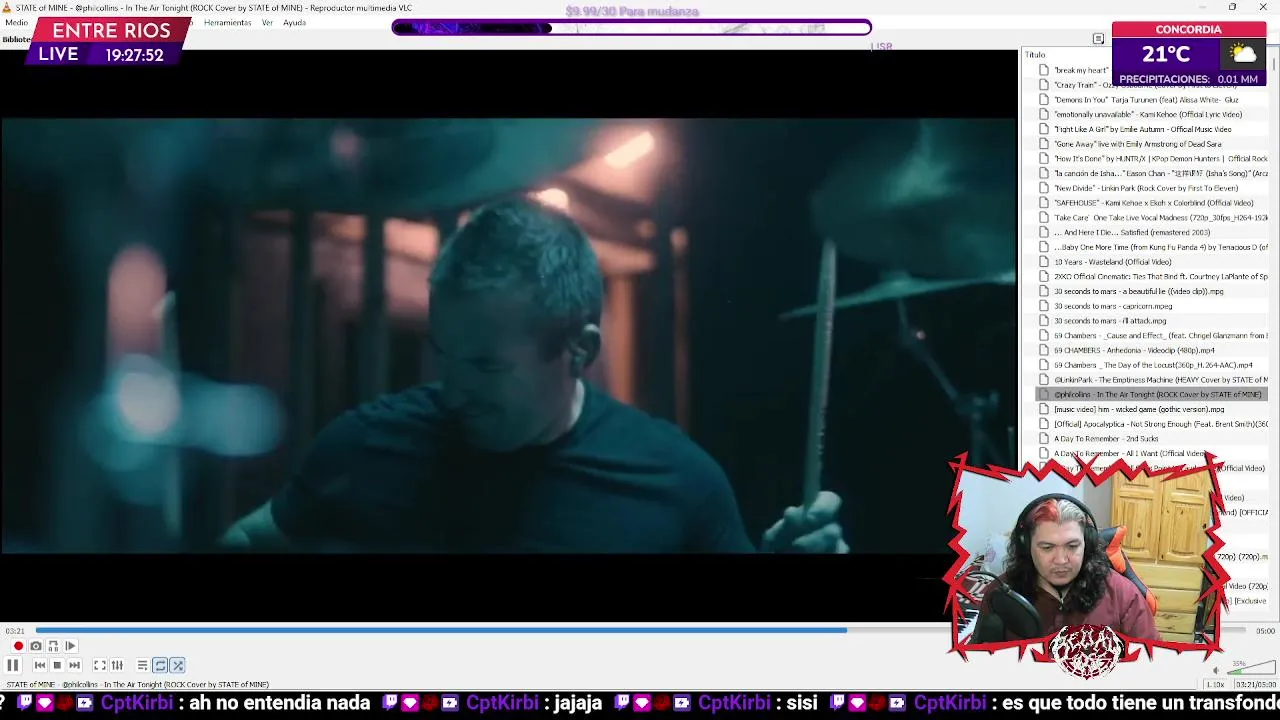This screenshot has width=1280, height=720.
Task: Adjust the volume slider
Action: pyautogui.click(x=1250, y=667)
